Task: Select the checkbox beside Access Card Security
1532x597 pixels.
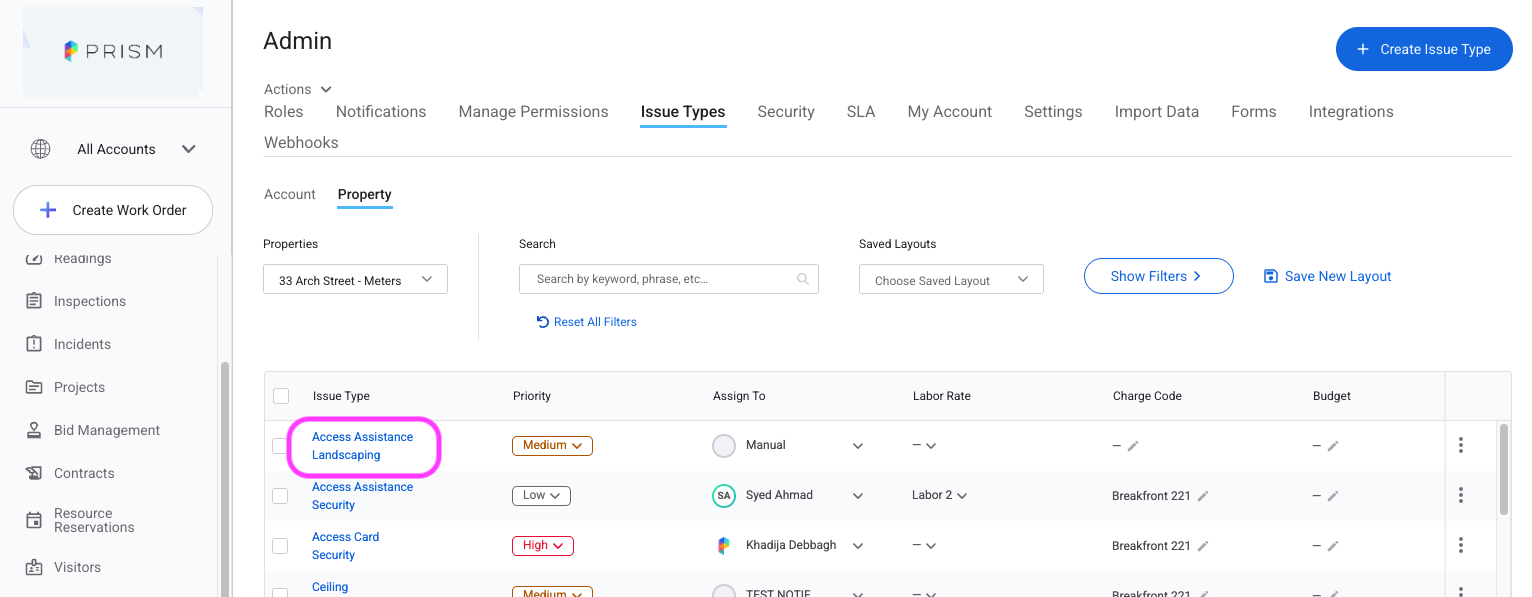Action: click(280, 545)
